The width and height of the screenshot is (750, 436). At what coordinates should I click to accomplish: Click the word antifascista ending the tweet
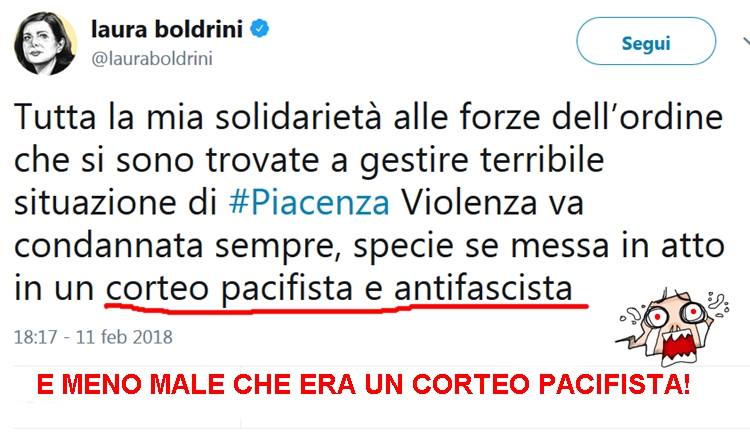click(x=483, y=288)
